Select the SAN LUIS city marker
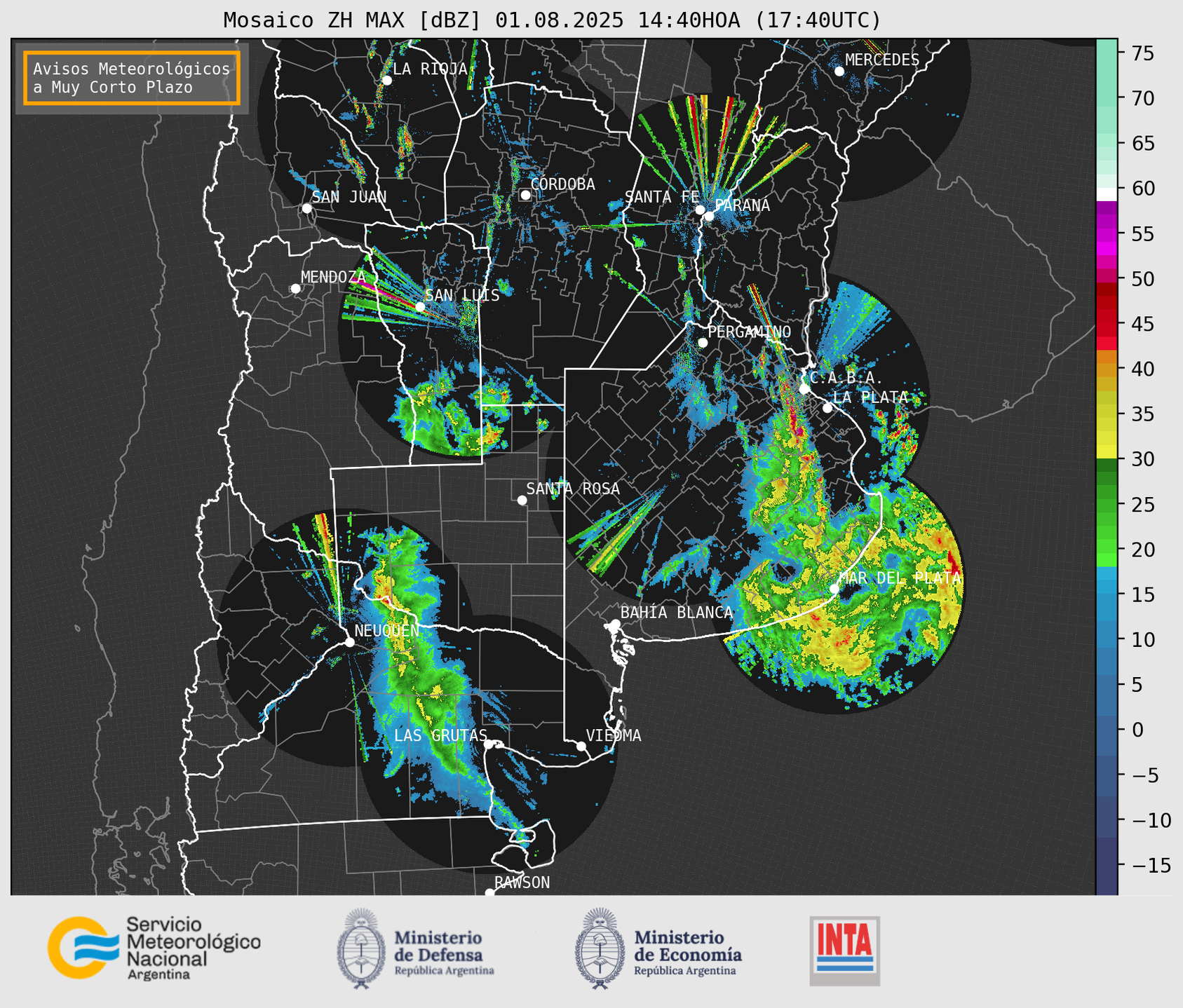This screenshot has height=1008, width=1183. pyautogui.click(x=420, y=307)
